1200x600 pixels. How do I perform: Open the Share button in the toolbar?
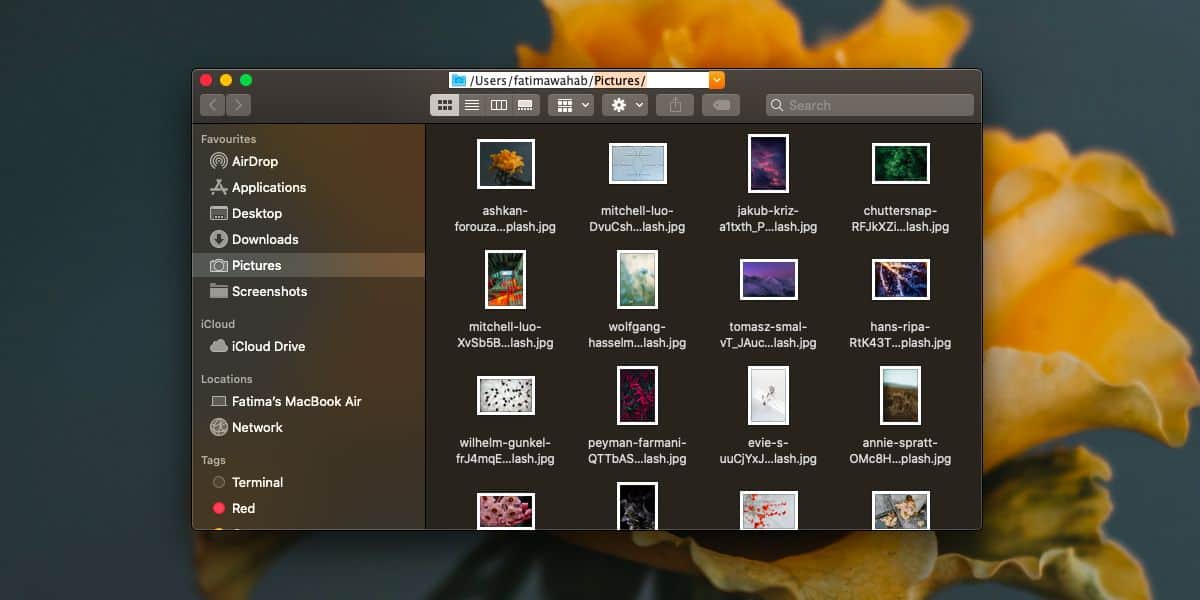674,104
